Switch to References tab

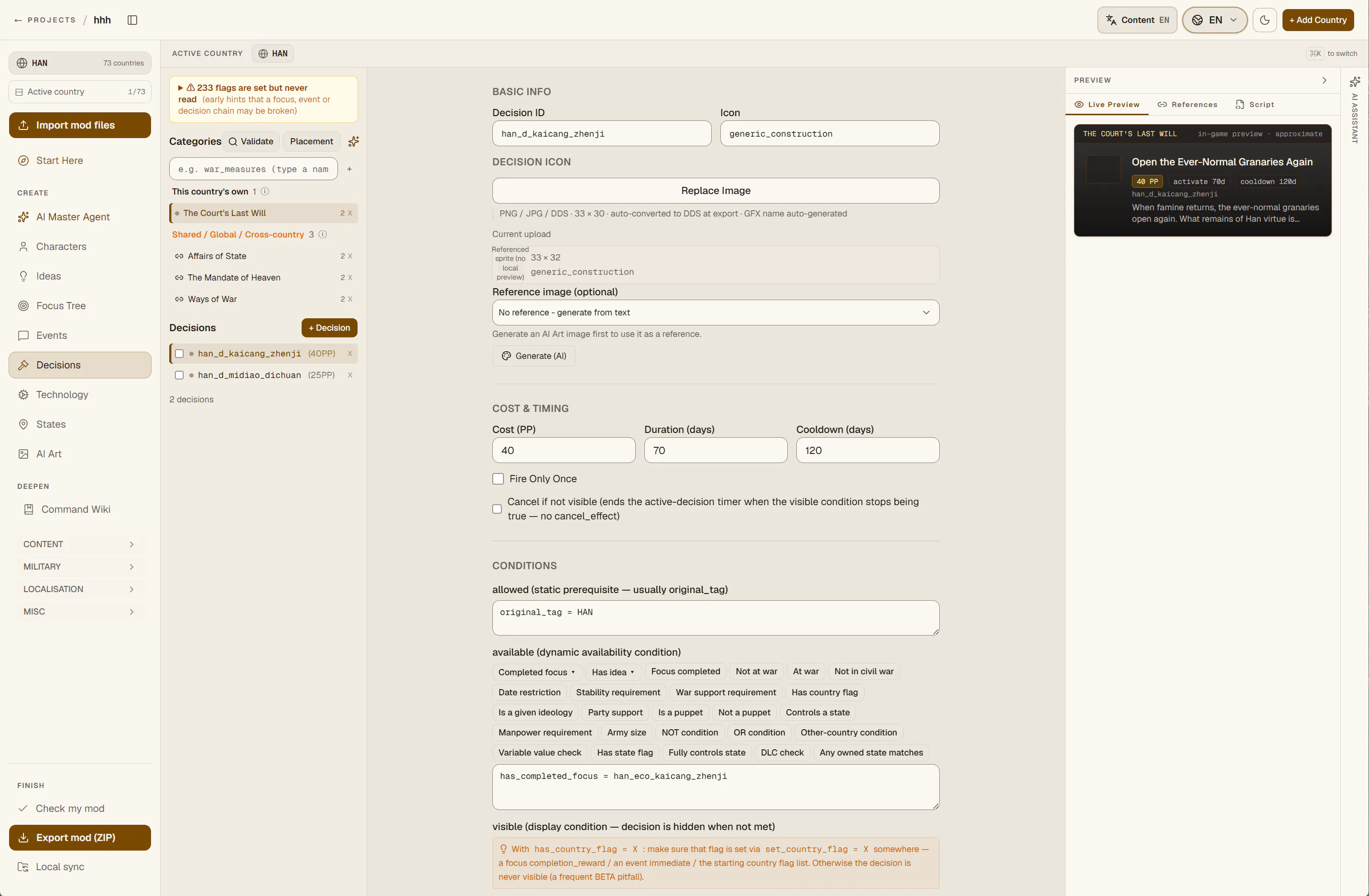1187,105
